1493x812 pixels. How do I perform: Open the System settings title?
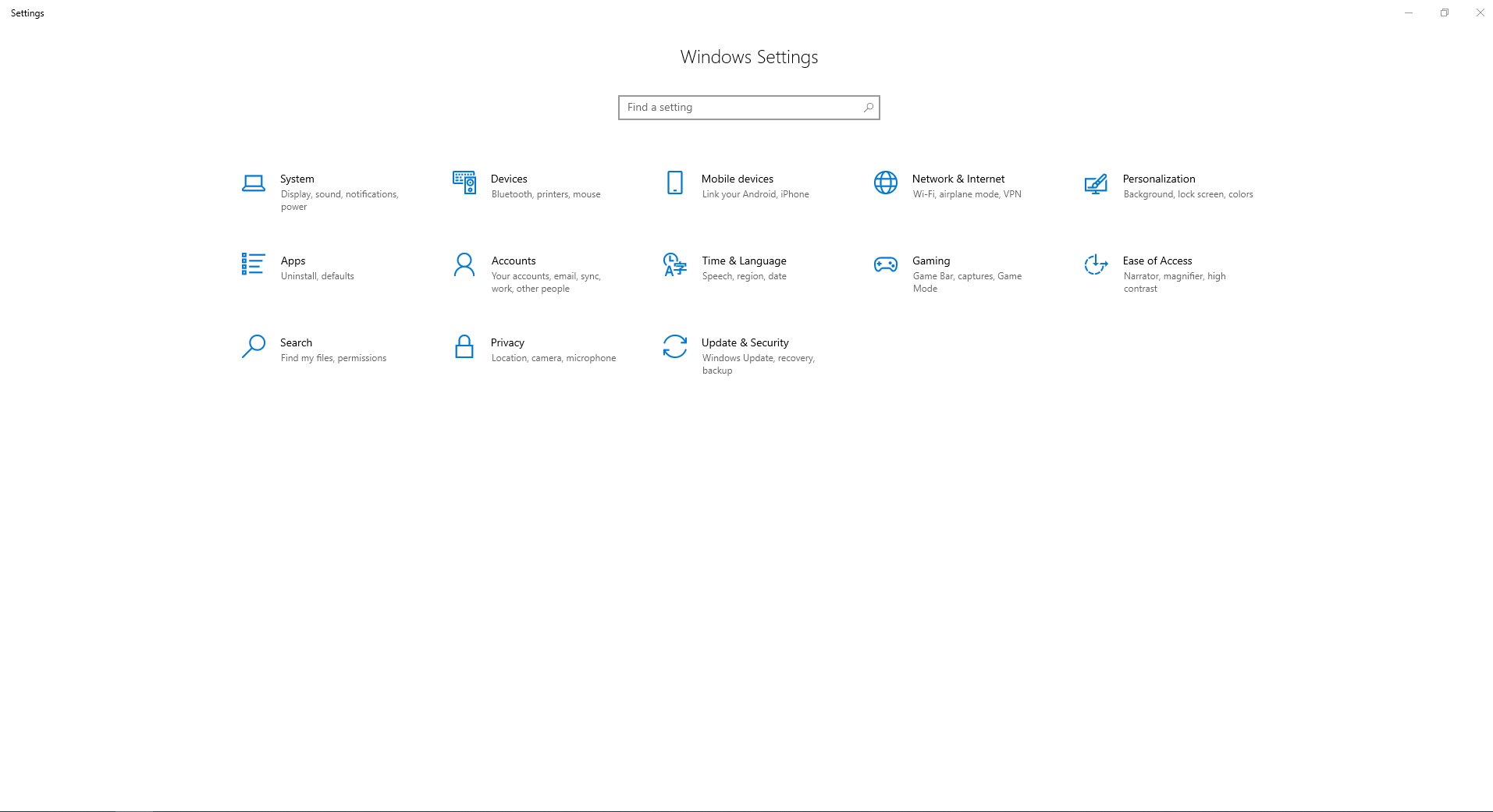coord(297,179)
